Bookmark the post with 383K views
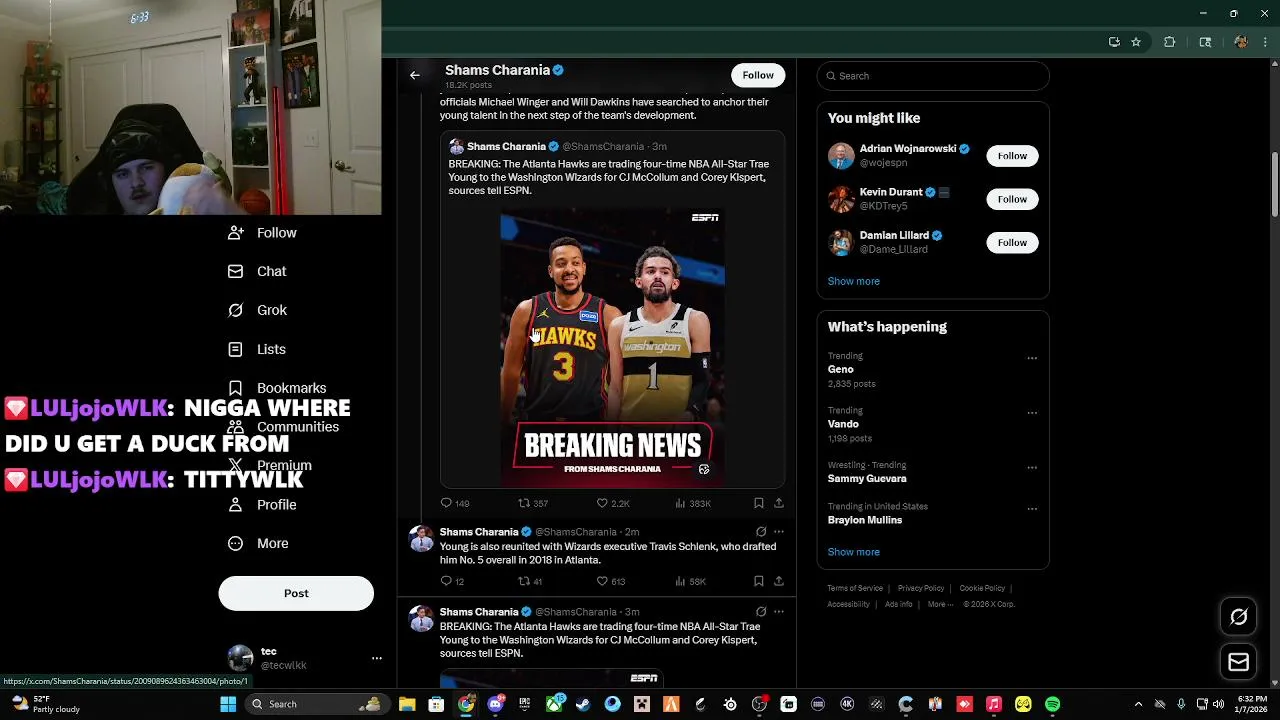The image size is (1280, 720). coord(759,503)
